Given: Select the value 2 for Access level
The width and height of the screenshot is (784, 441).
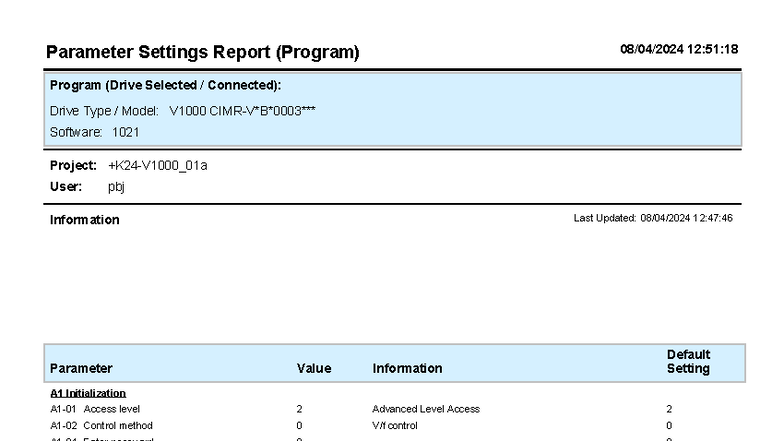Looking at the screenshot, I should pos(300,409).
